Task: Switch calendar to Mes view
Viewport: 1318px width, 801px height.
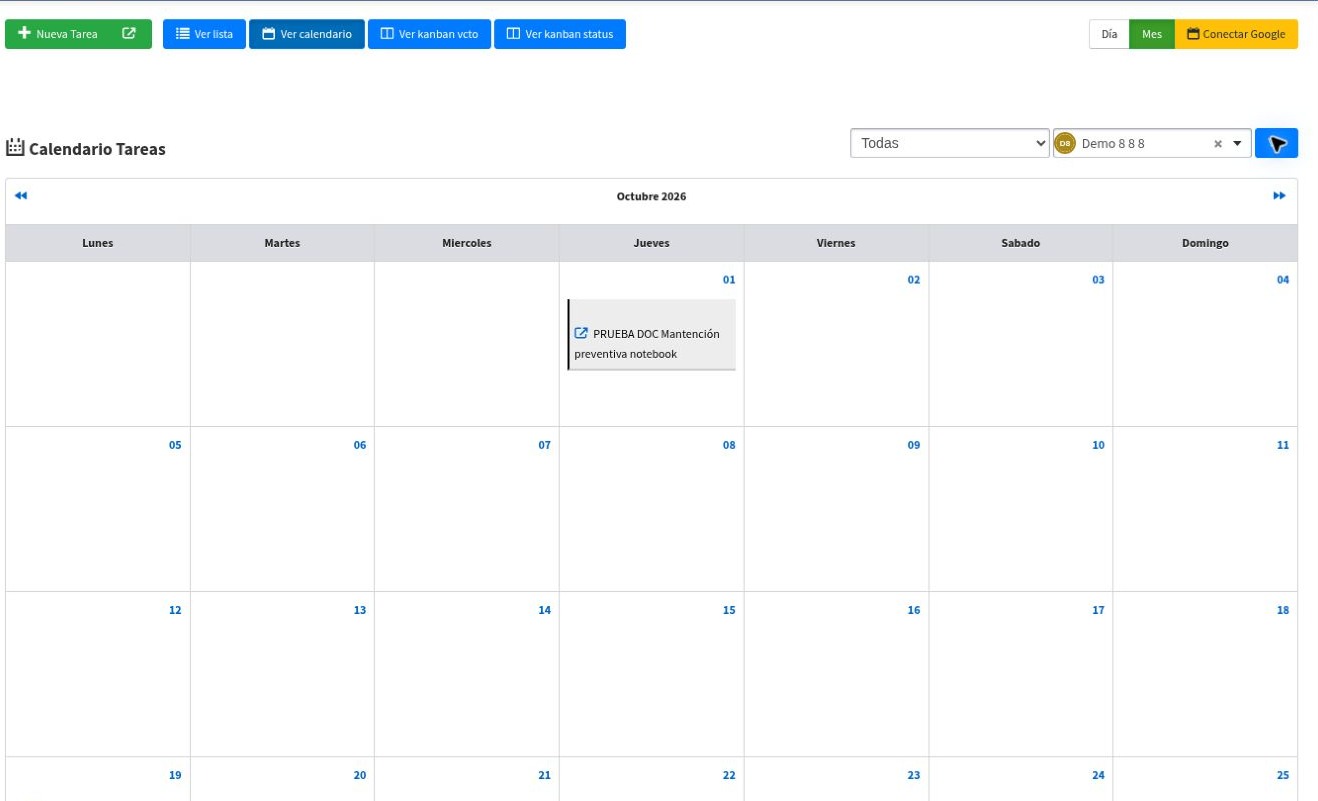Action: coord(1152,34)
